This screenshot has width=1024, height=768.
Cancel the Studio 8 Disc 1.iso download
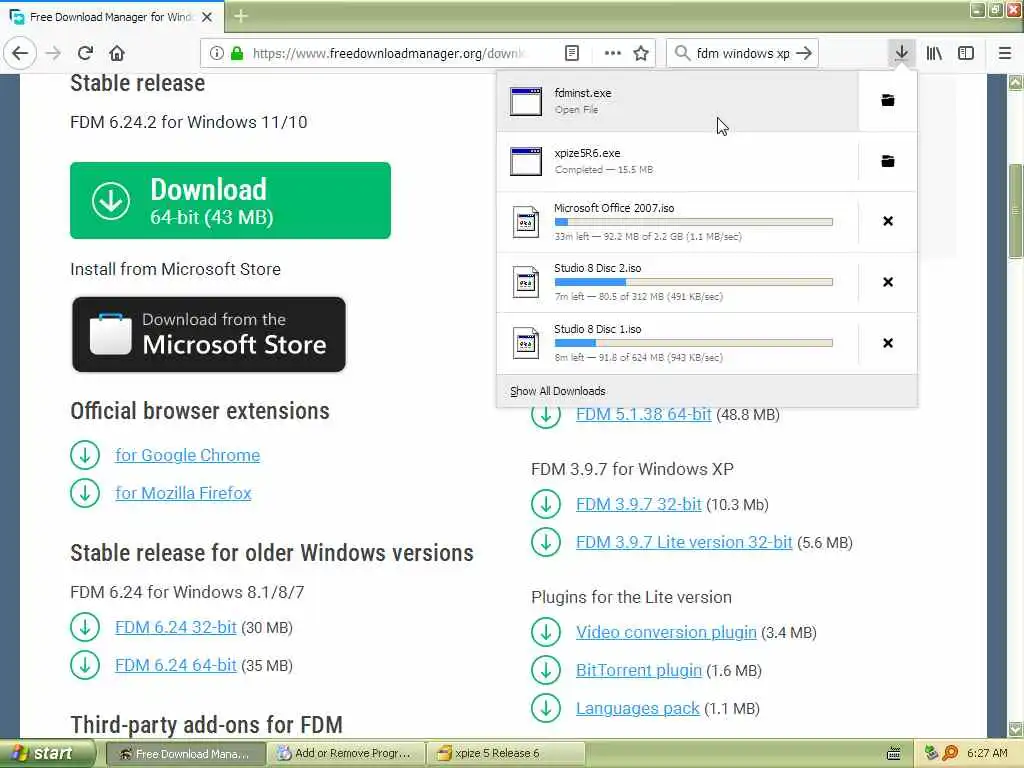(x=888, y=343)
